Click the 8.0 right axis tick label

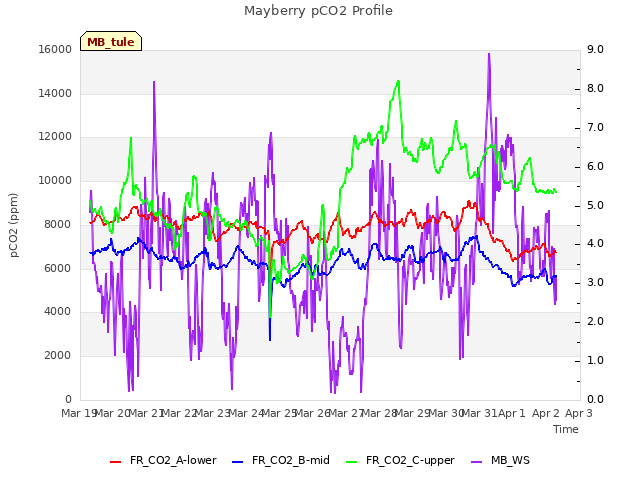pos(595,89)
